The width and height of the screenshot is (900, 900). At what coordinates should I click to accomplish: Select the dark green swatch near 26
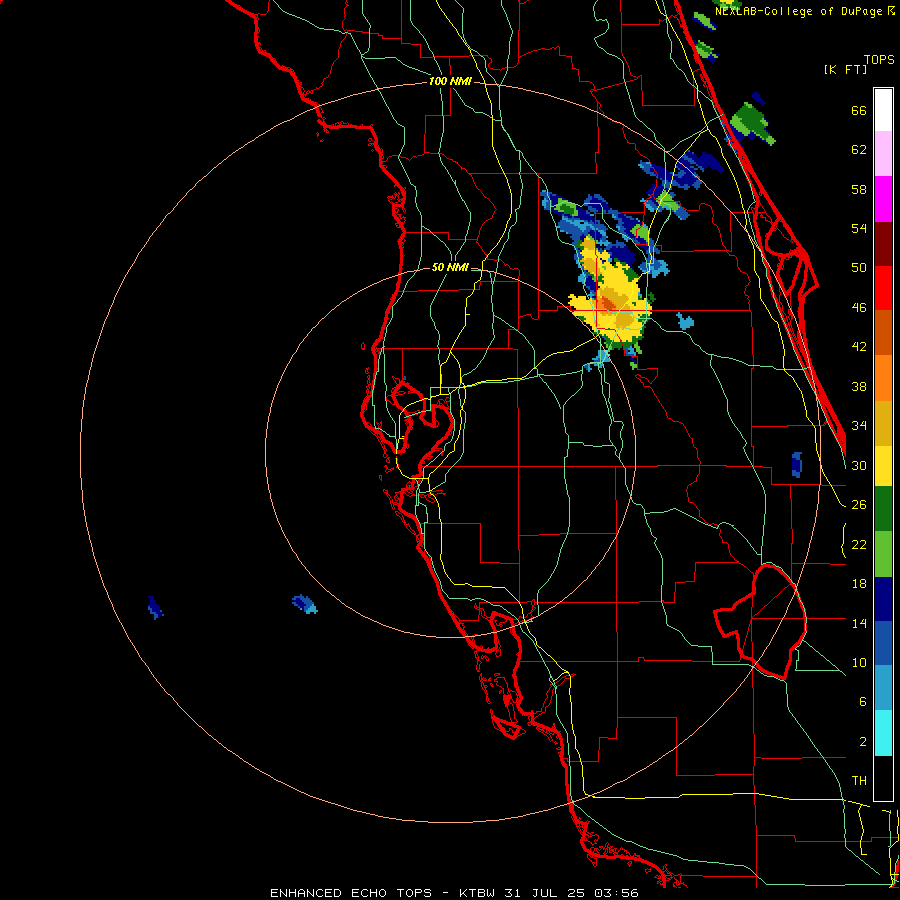click(x=883, y=509)
